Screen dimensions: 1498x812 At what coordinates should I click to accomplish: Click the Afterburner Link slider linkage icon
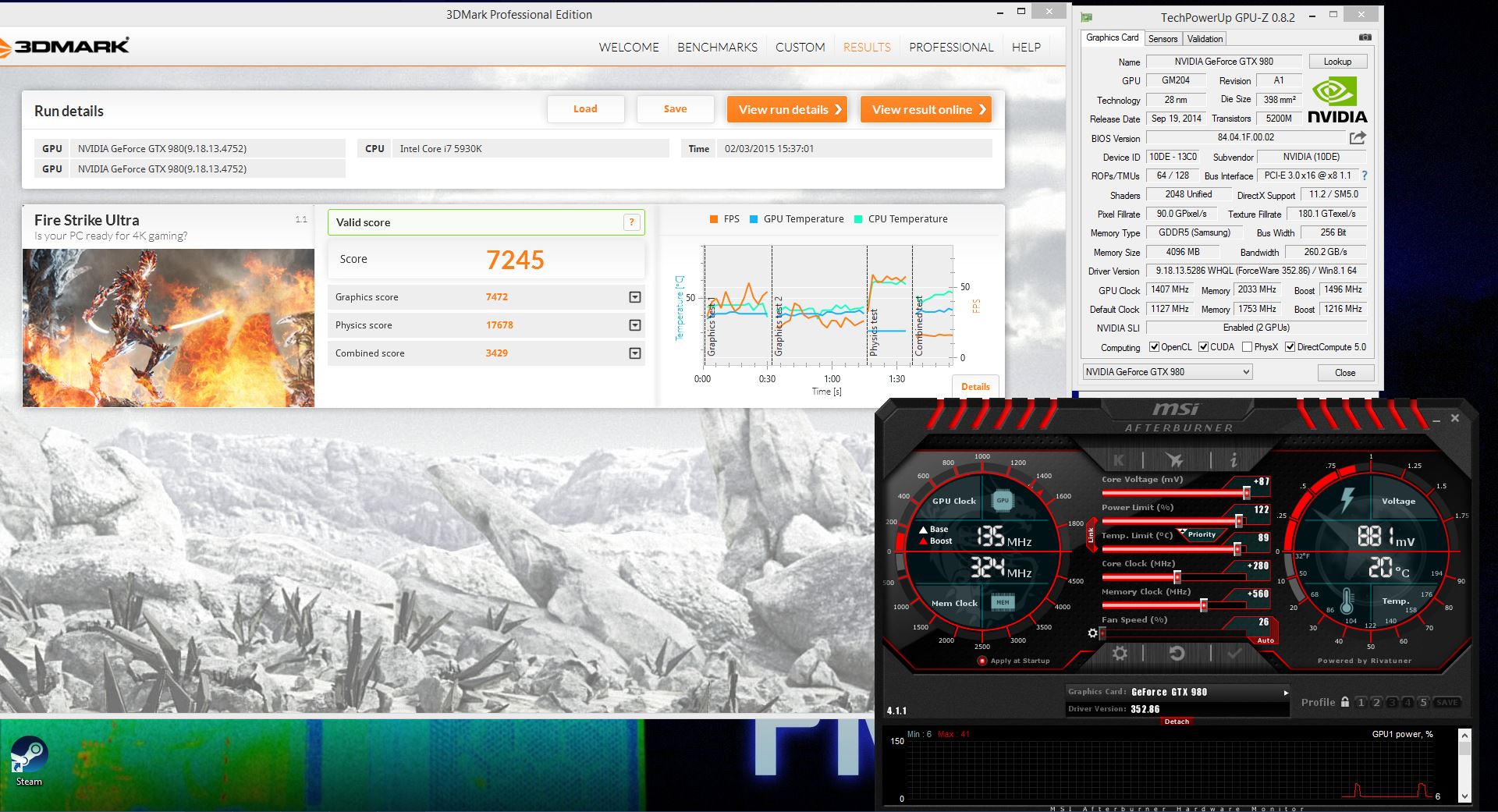click(x=1091, y=535)
